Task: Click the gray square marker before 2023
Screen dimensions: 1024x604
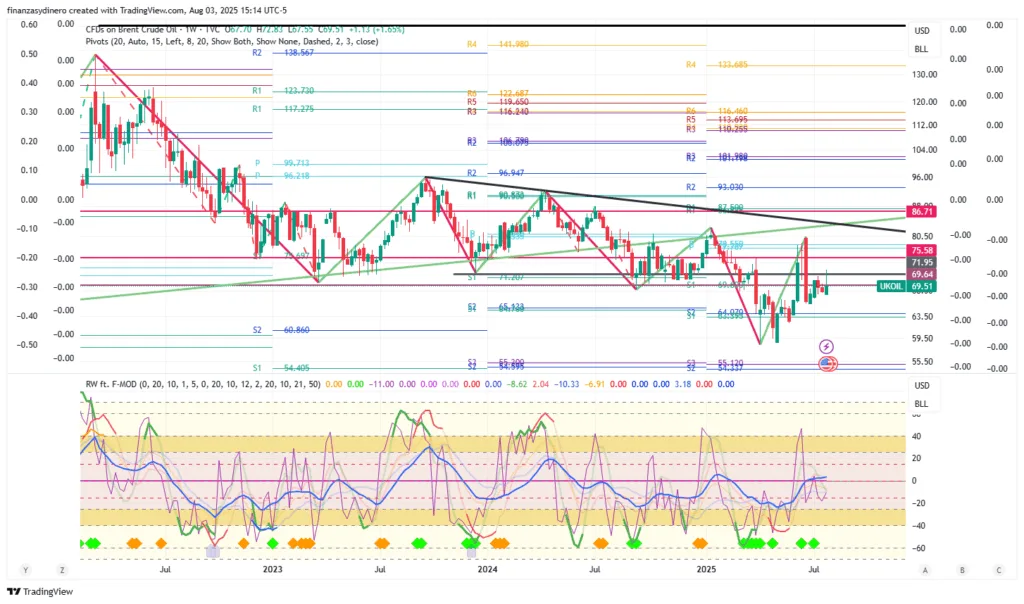Action: [x=213, y=552]
